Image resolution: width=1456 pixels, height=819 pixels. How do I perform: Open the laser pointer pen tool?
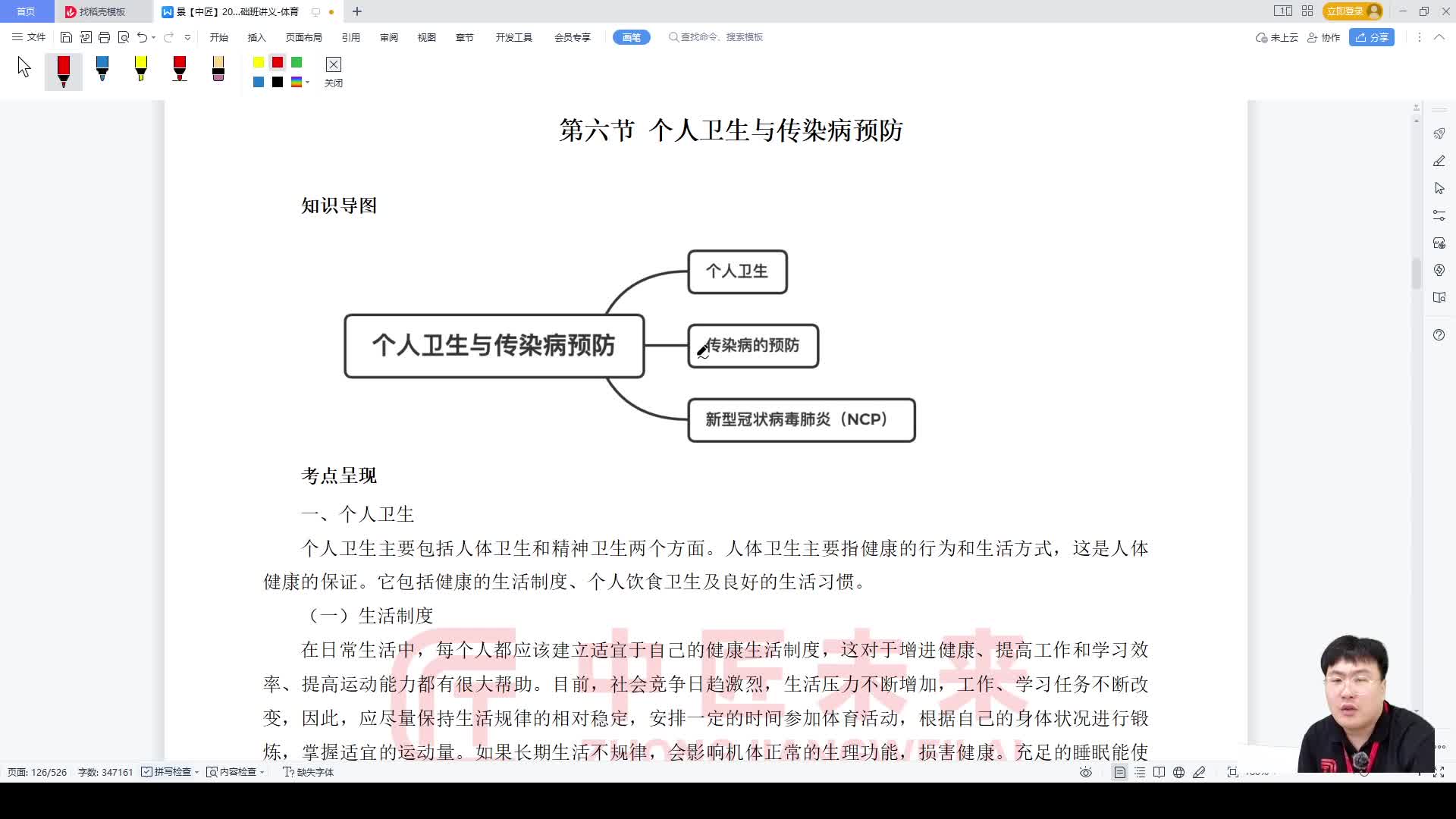point(1439,161)
